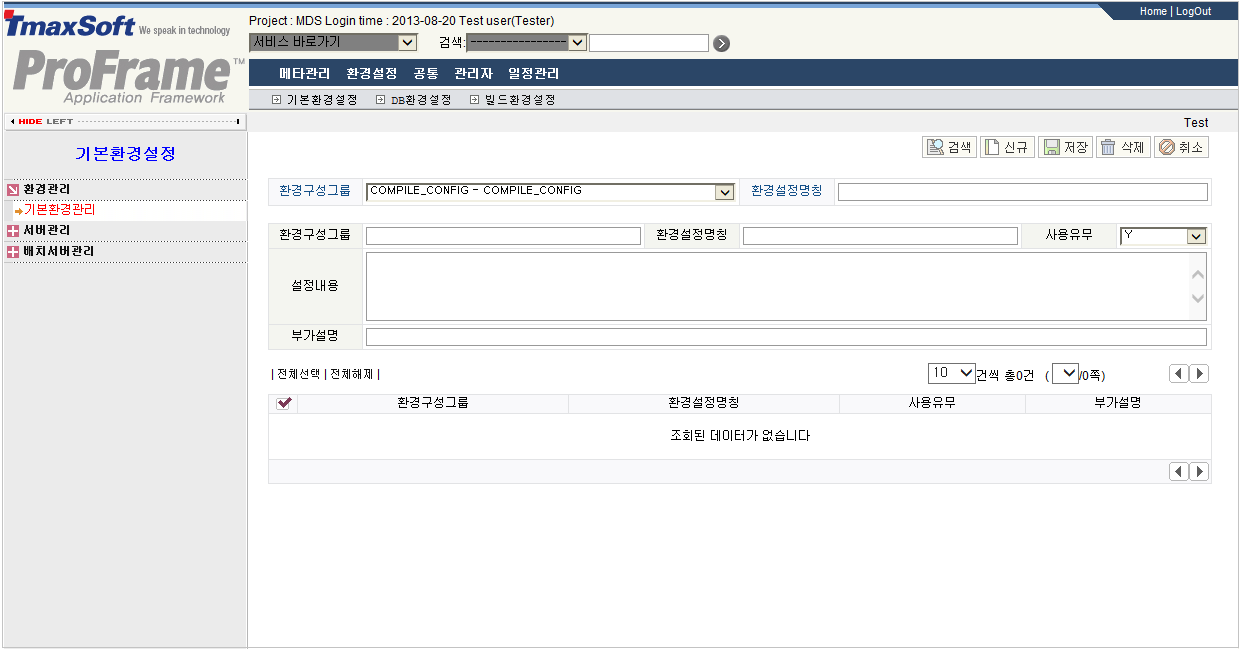Click next page arrow above the table
The height and width of the screenshot is (651, 1242).
(x=1199, y=373)
